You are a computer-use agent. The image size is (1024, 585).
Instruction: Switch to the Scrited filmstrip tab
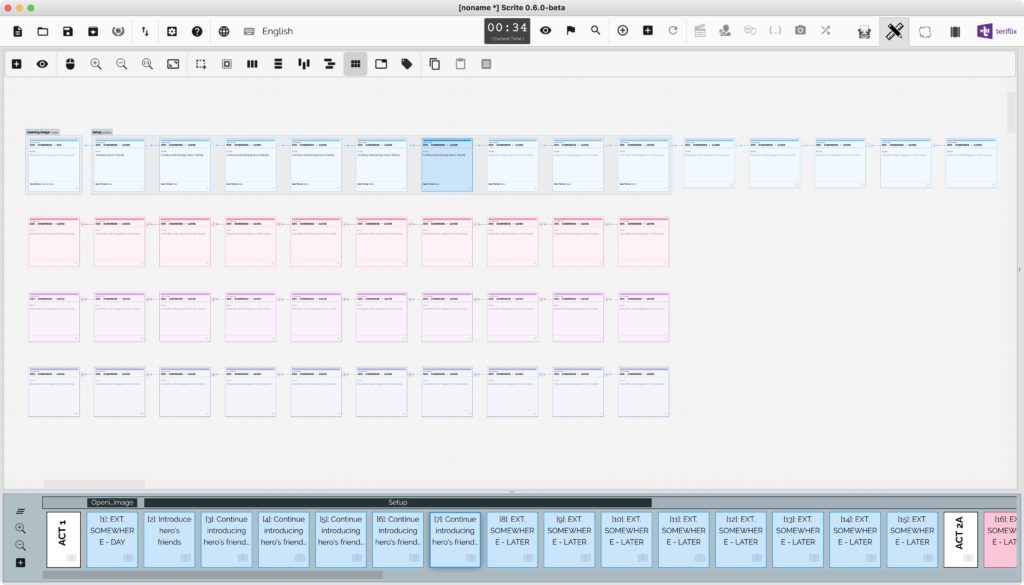955,31
